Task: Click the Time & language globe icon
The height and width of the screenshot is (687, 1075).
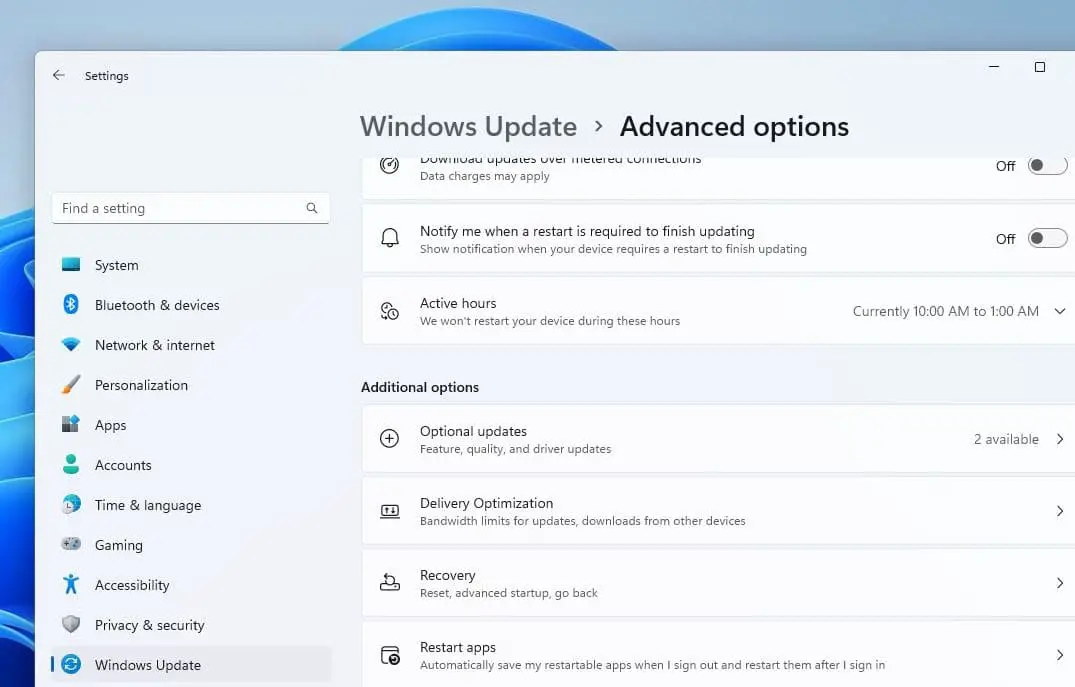Action: (71, 505)
